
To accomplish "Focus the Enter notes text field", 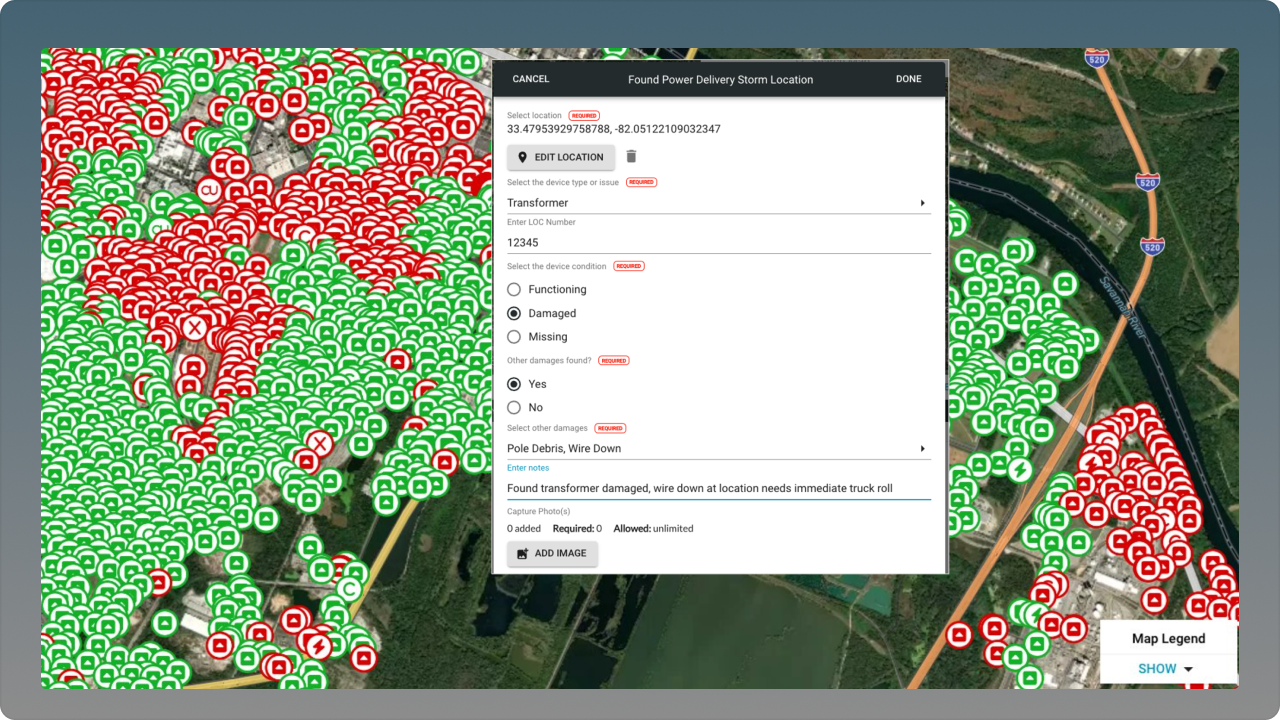I will pyautogui.click(x=718, y=488).
